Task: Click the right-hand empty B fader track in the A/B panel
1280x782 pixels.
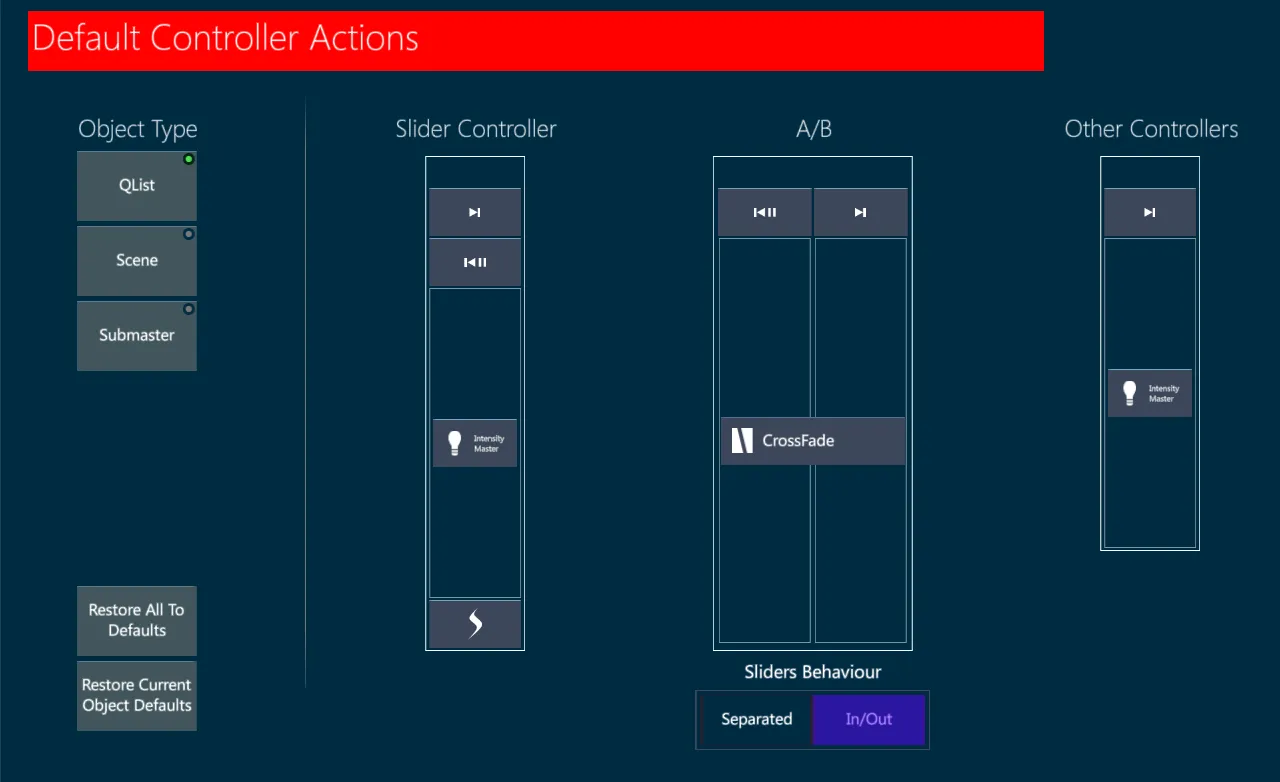Action: (x=861, y=440)
